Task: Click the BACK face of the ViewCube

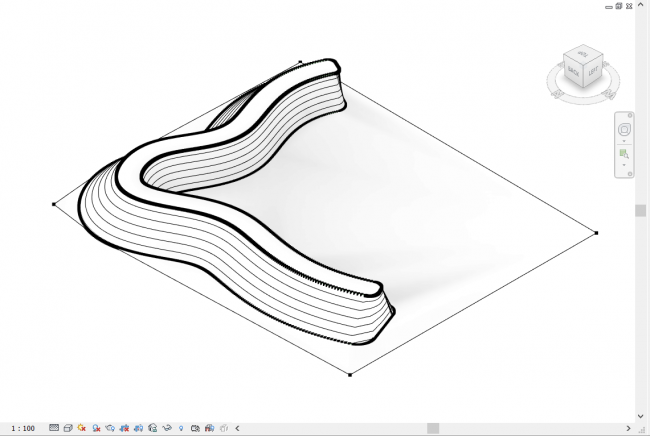Action: pos(573,73)
